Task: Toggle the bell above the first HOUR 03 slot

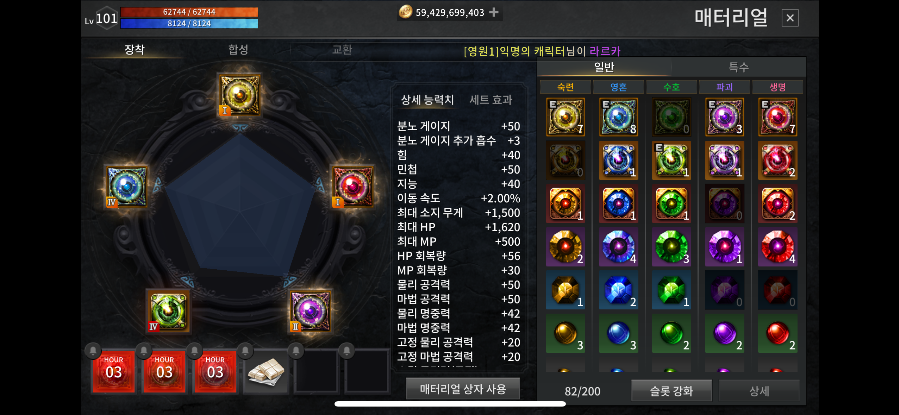Action: [x=93, y=350]
